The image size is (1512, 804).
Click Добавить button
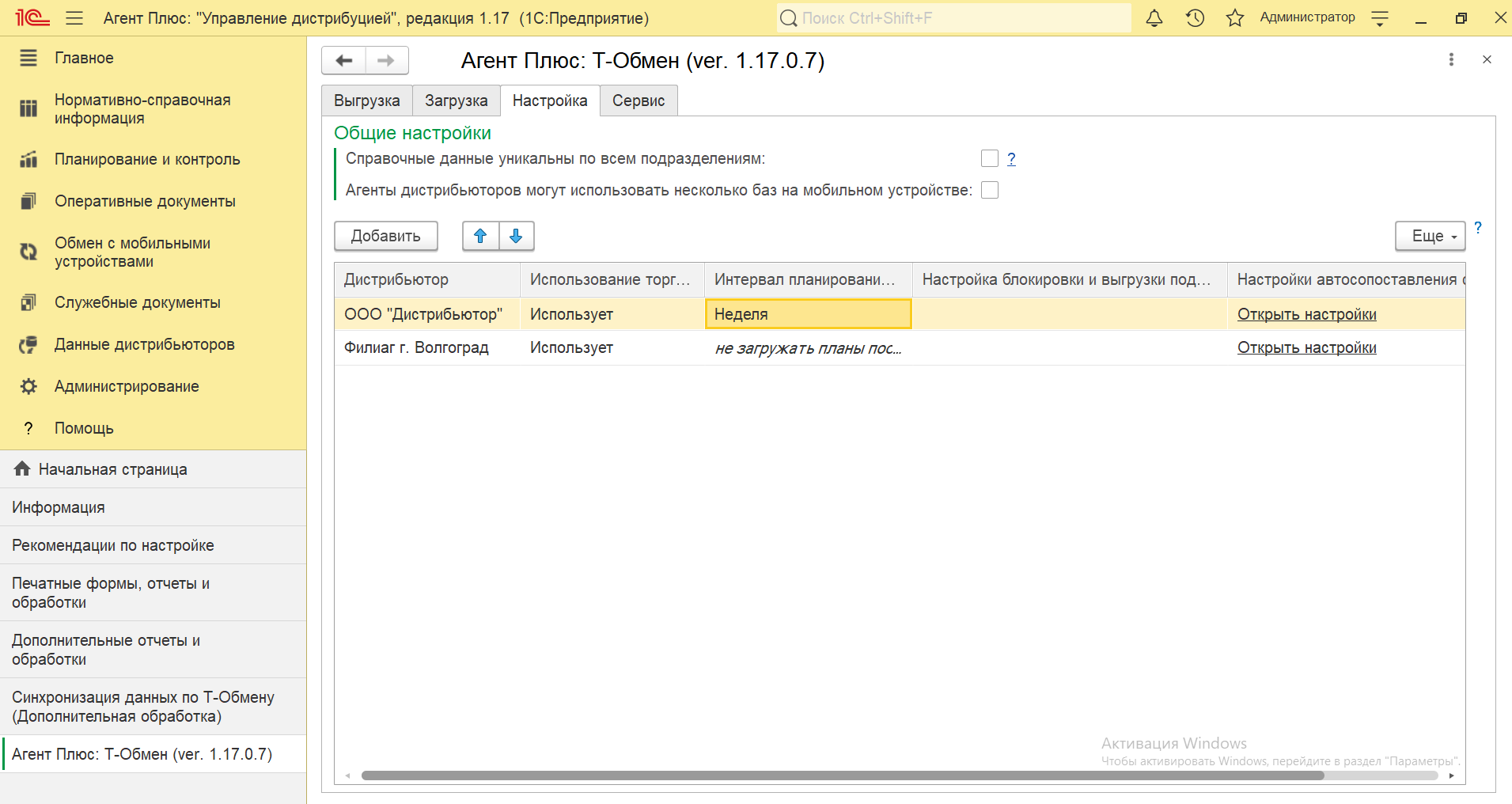pyautogui.click(x=386, y=236)
